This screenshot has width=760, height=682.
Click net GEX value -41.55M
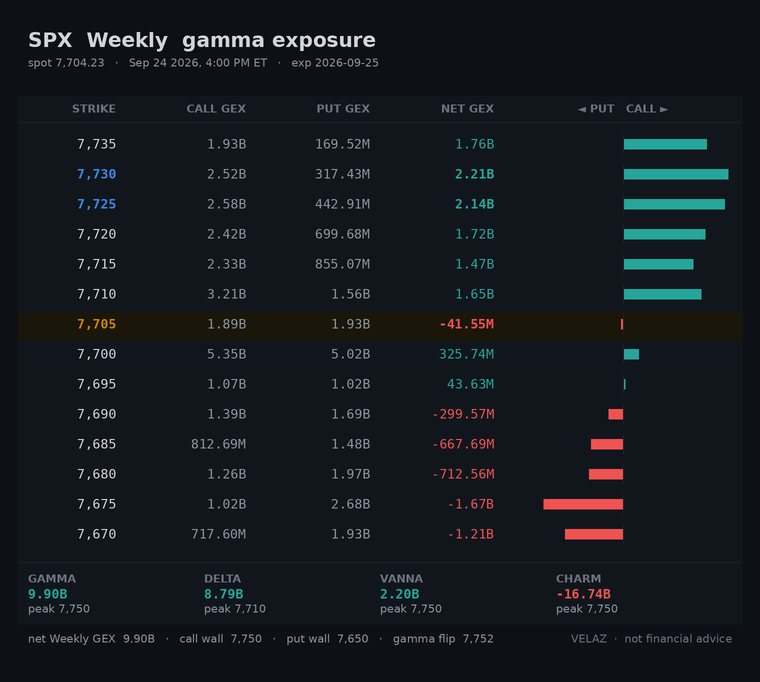(466, 324)
